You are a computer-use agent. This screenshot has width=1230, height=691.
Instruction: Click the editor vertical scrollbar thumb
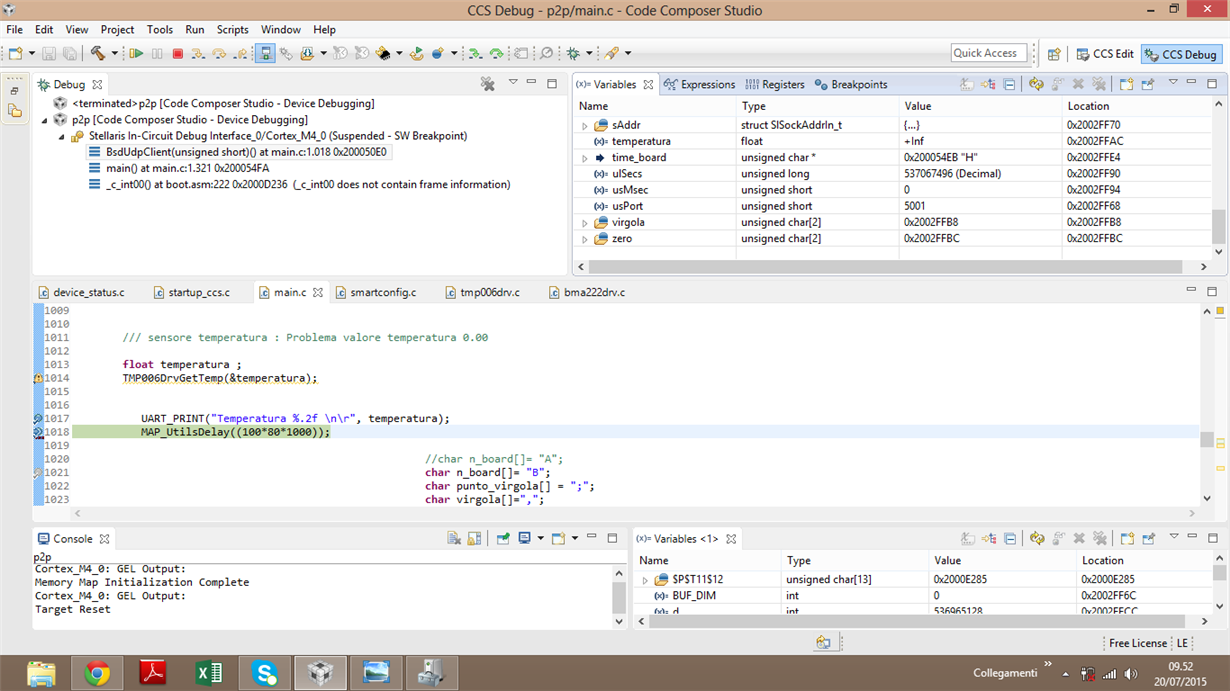(1207, 439)
